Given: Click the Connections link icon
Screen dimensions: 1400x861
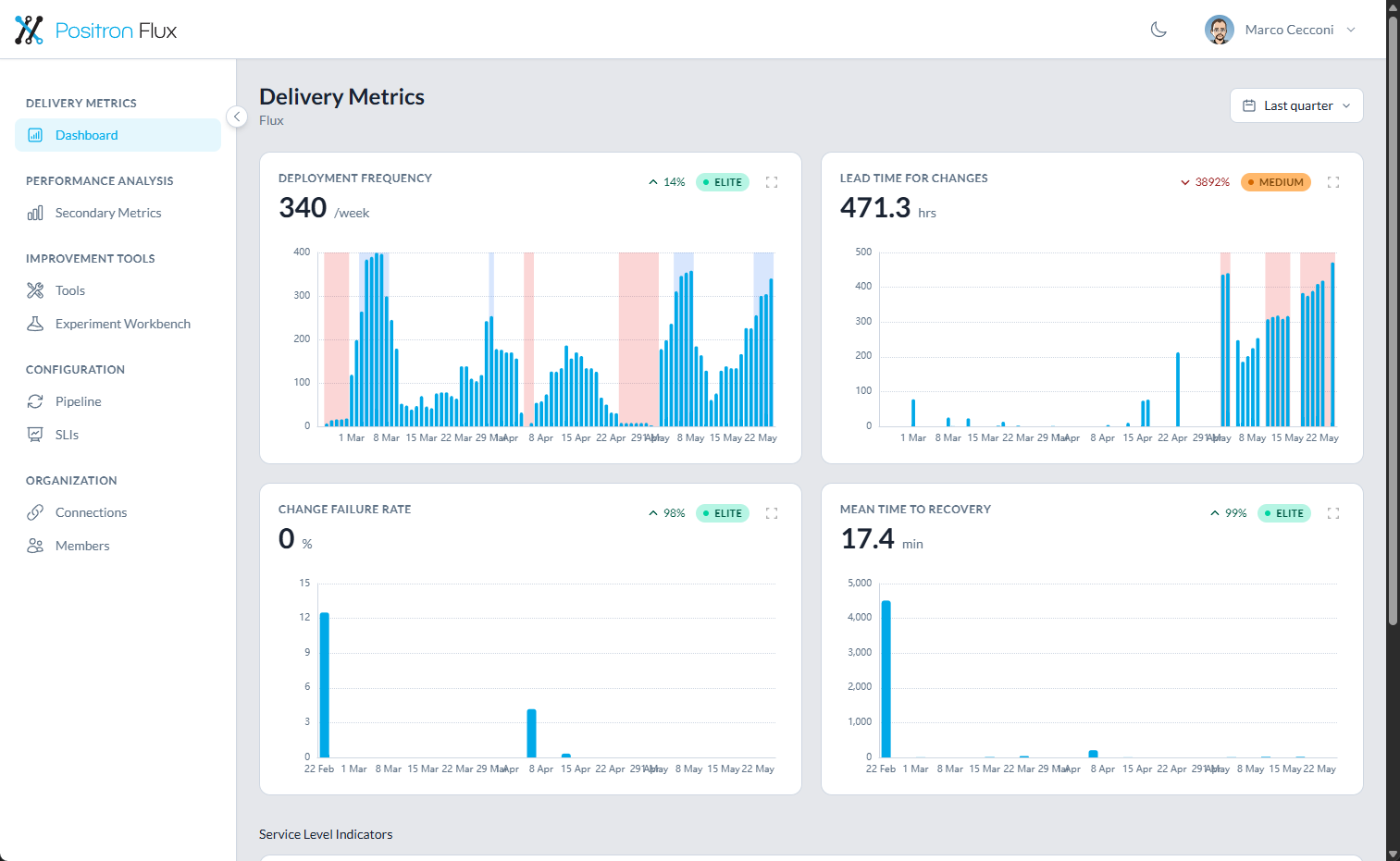Looking at the screenshot, I should tap(35, 512).
